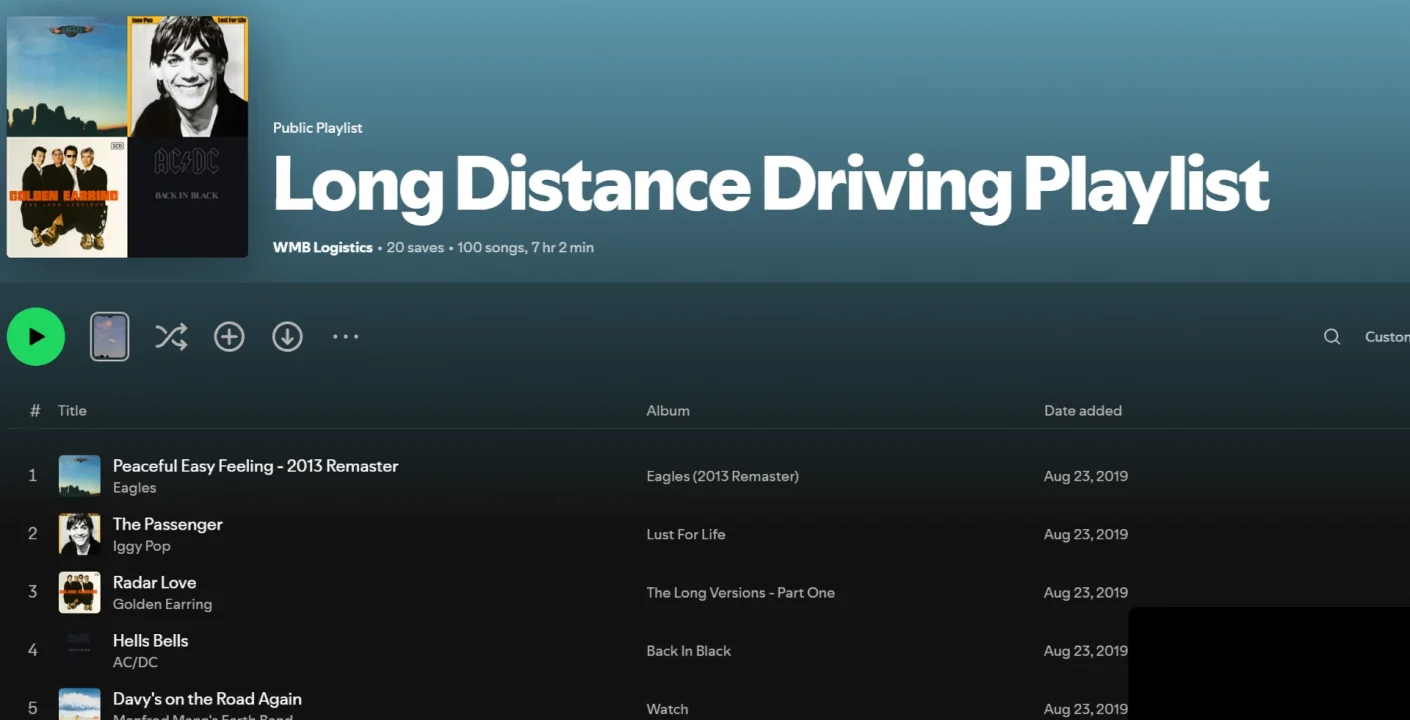Image resolution: width=1410 pixels, height=720 pixels.
Task: Click Radar Love album art thumbnail
Action: (79, 592)
